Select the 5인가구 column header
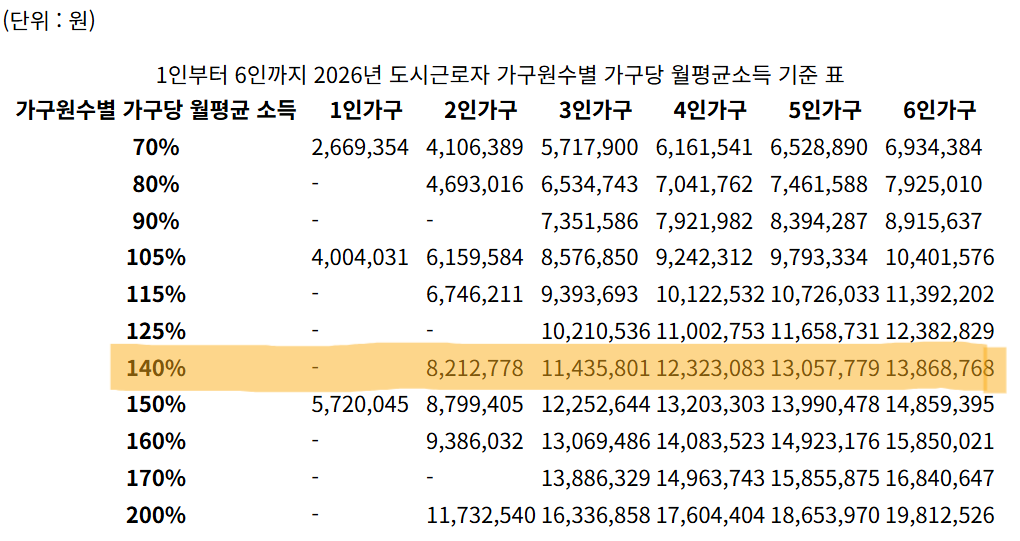 pos(825,110)
